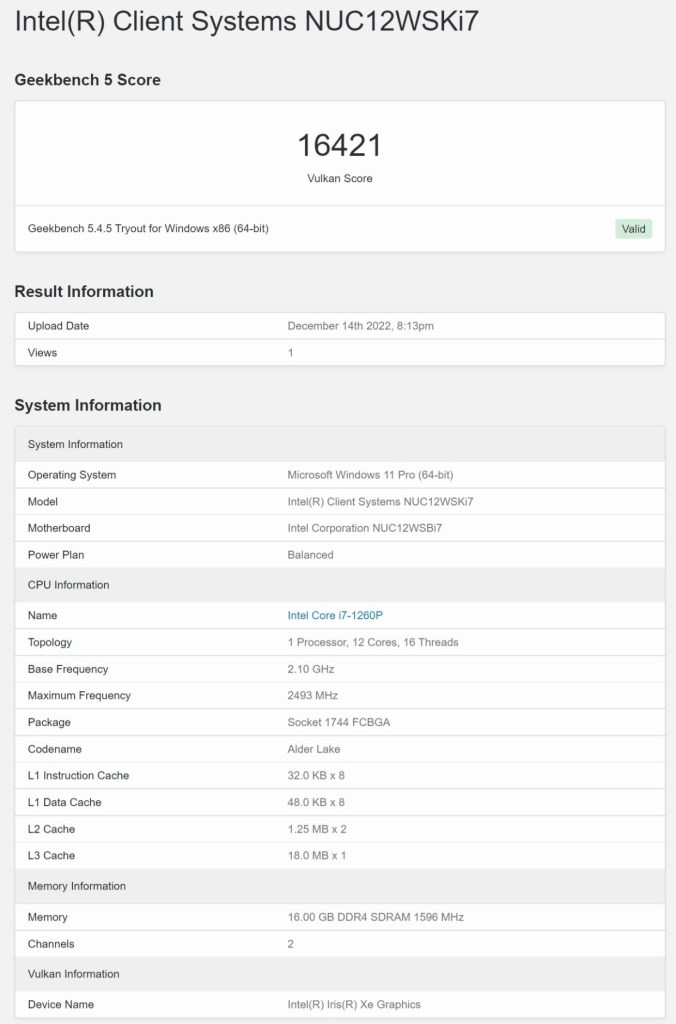Open the Intel Core i7-1260P link
Image resolution: width=676 pixels, height=1024 pixels.
335,615
